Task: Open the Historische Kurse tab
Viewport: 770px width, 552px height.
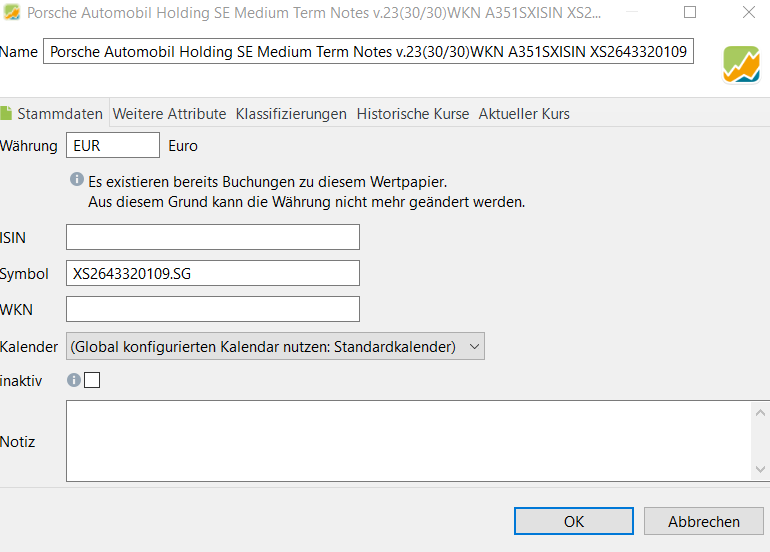Action: pyautogui.click(x=413, y=113)
